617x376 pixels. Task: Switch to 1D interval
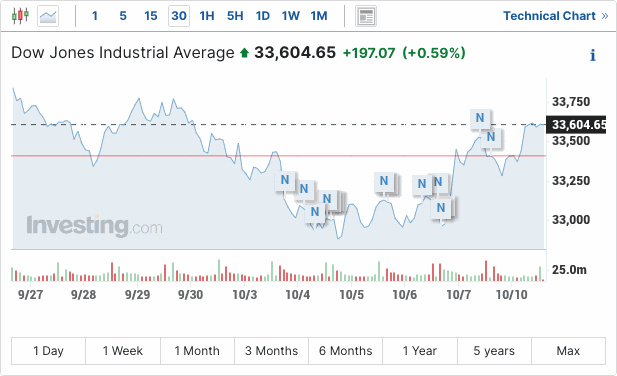click(263, 16)
